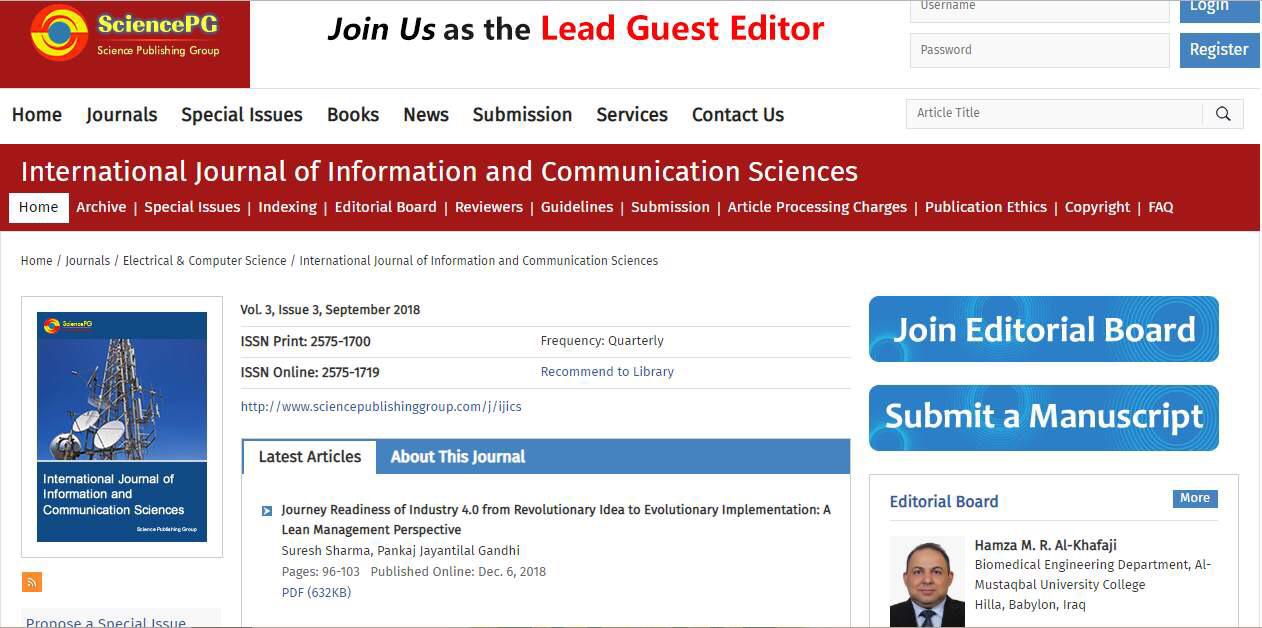Click More in Editorial Board panel

click(1194, 498)
